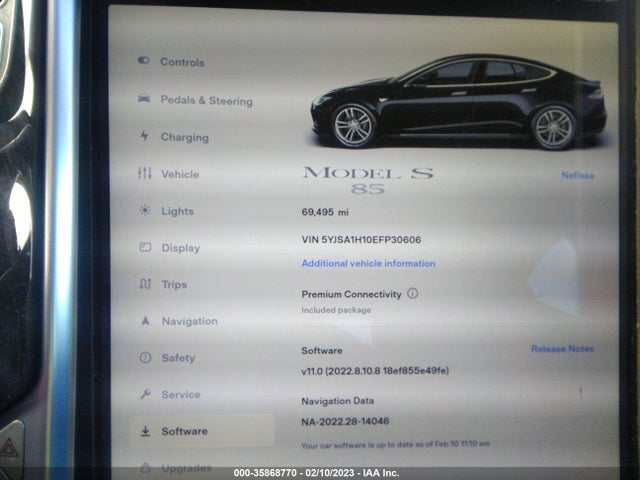Open the Controls menu

point(182,62)
